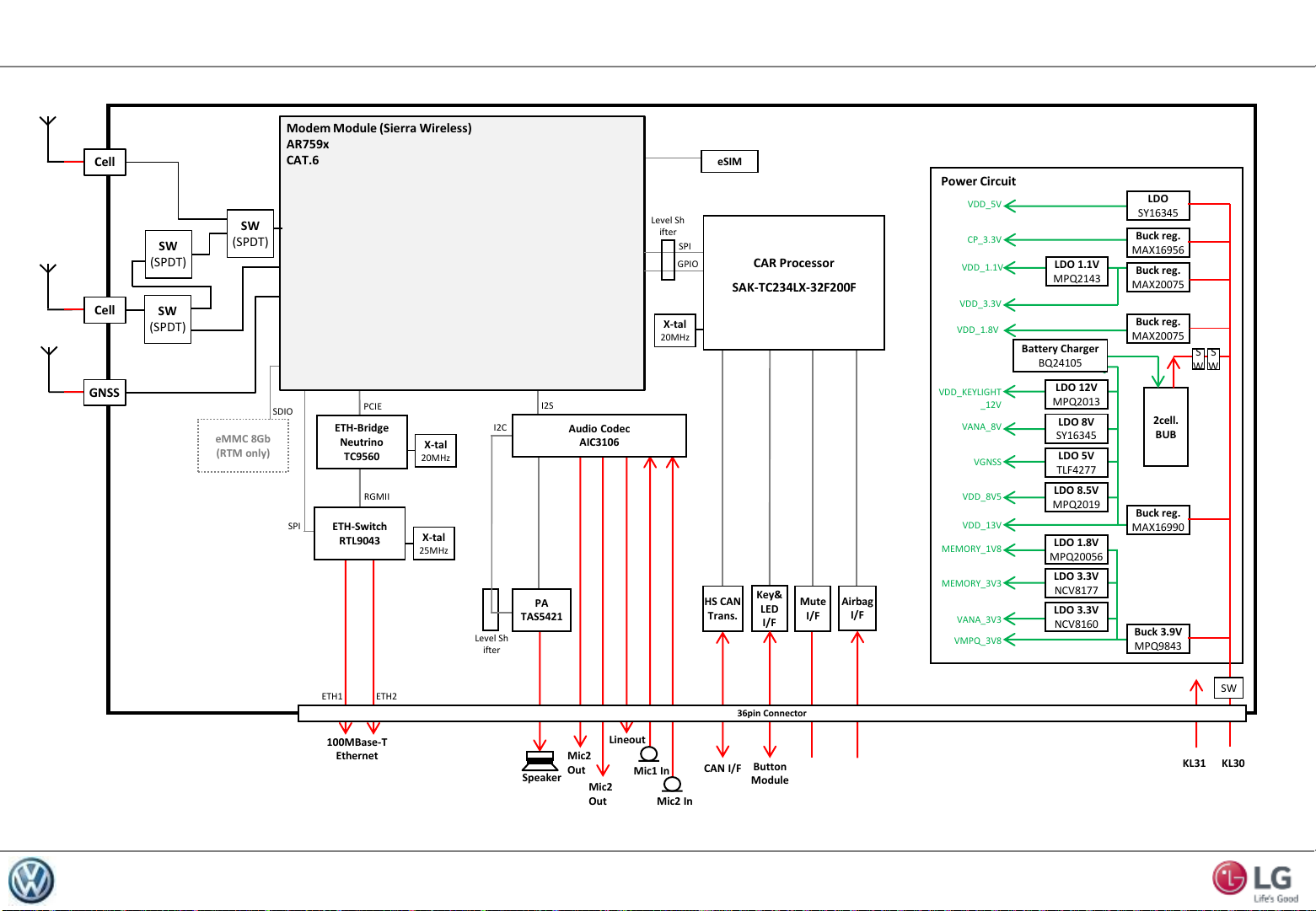Select the Audio Codec AIC3106 block
This screenshot has width=1316, height=911.
point(599,436)
